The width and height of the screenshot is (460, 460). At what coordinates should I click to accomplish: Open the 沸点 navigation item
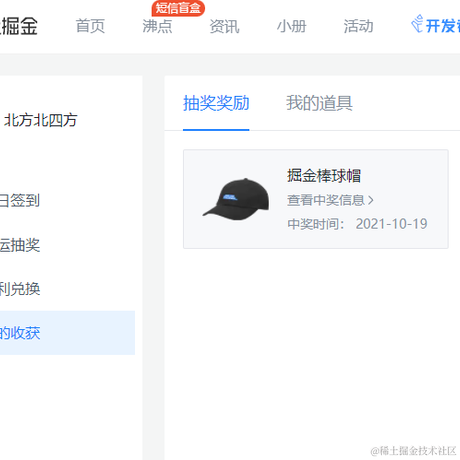coord(157,26)
